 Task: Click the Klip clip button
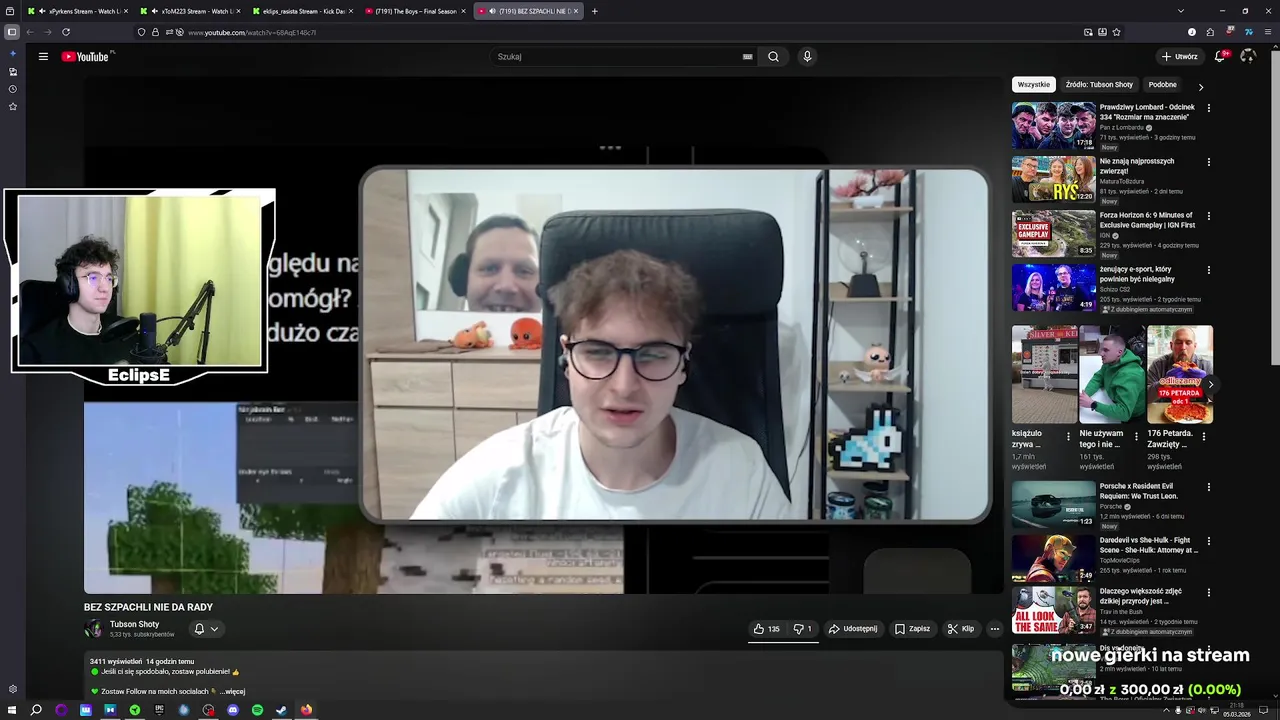click(x=961, y=629)
